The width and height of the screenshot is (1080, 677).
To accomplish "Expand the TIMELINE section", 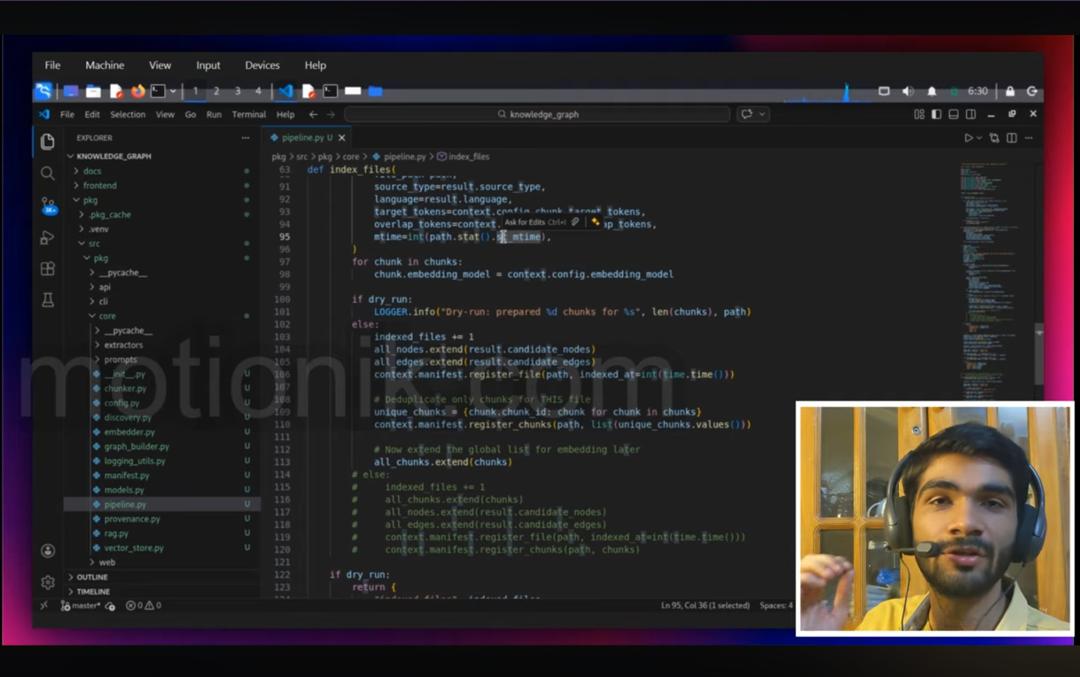I will pyautogui.click(x=93, y=591).
